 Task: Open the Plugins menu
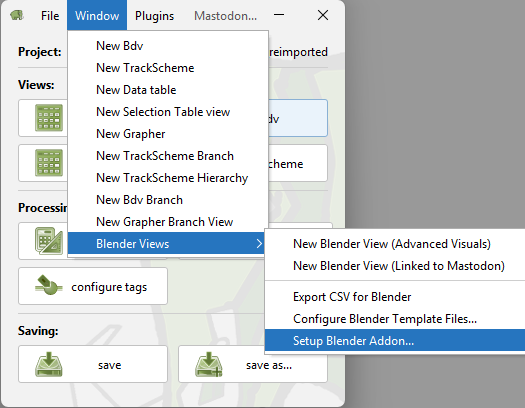[154, 15]
